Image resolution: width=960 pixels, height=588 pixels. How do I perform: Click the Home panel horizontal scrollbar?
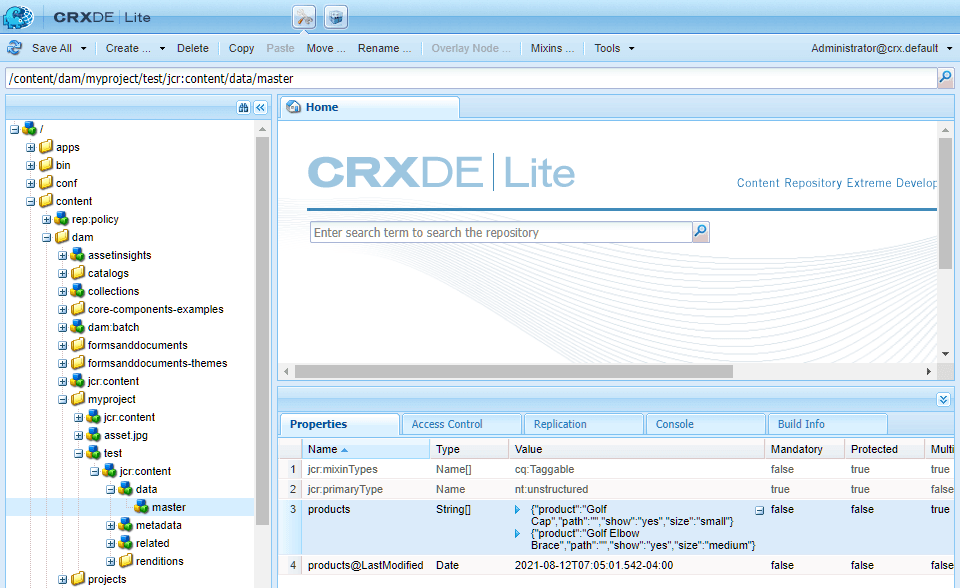pos(514,371)
